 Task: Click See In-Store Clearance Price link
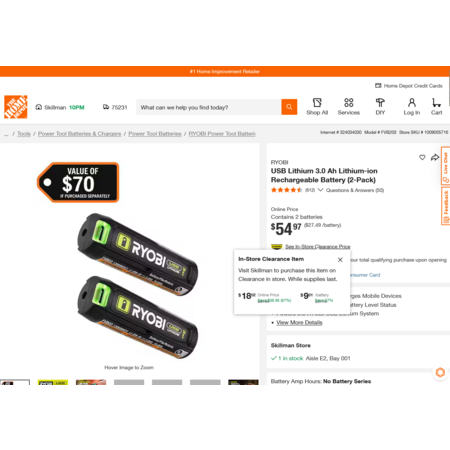(x=317, y=247)
